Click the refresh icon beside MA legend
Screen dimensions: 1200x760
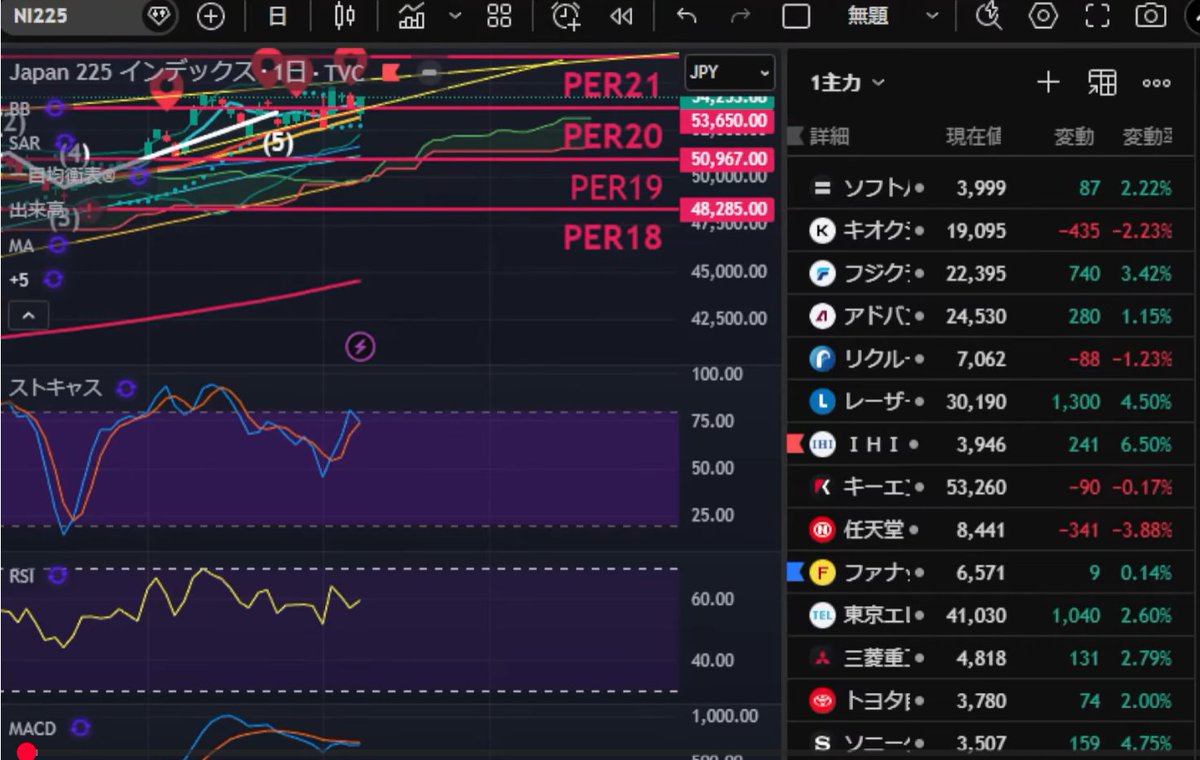pyautogui.click(x=58, y=245)
